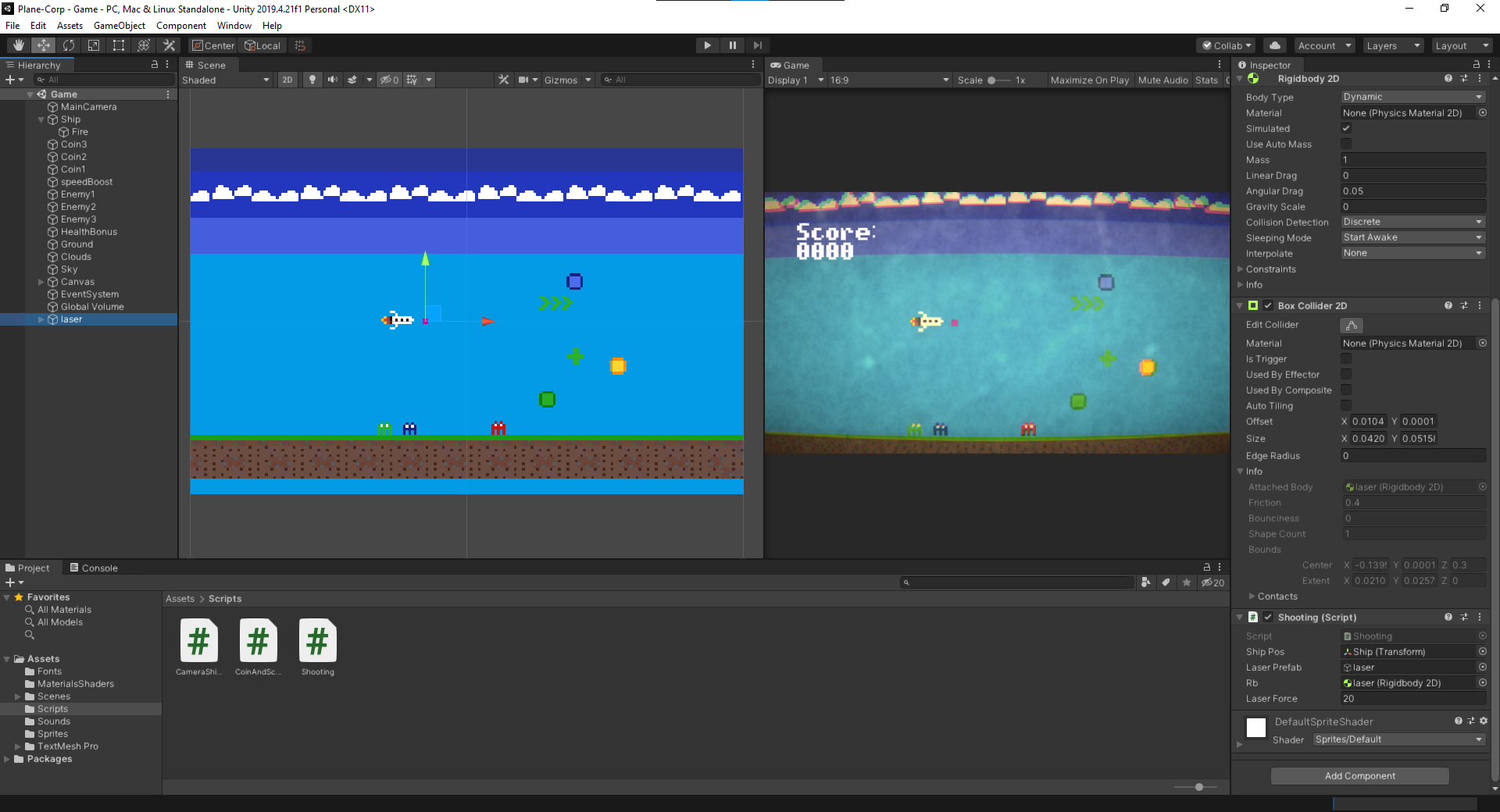Select Shooting script asset
This screenshot has width=1500, height=812.
[317, 647]
